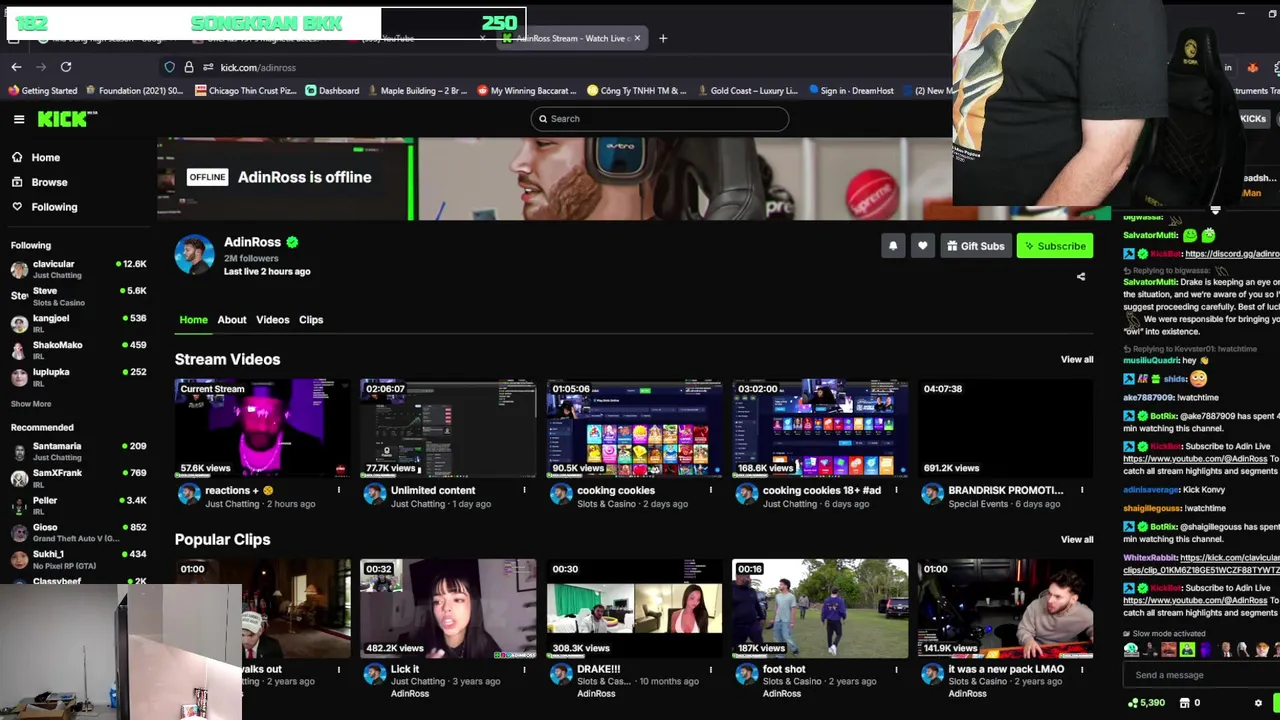
Task: Play the 'DRAKE!!!' clip thumbnail
Action: point(634,608)
